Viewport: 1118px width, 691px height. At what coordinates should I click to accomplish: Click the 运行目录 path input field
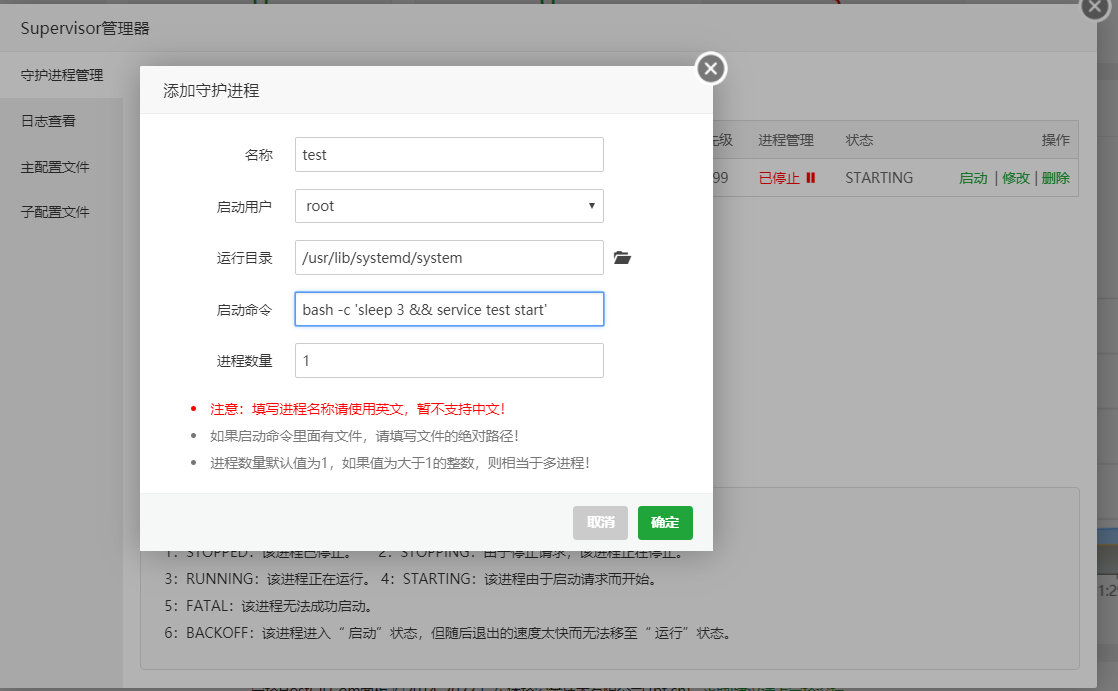tap(449, 257)
